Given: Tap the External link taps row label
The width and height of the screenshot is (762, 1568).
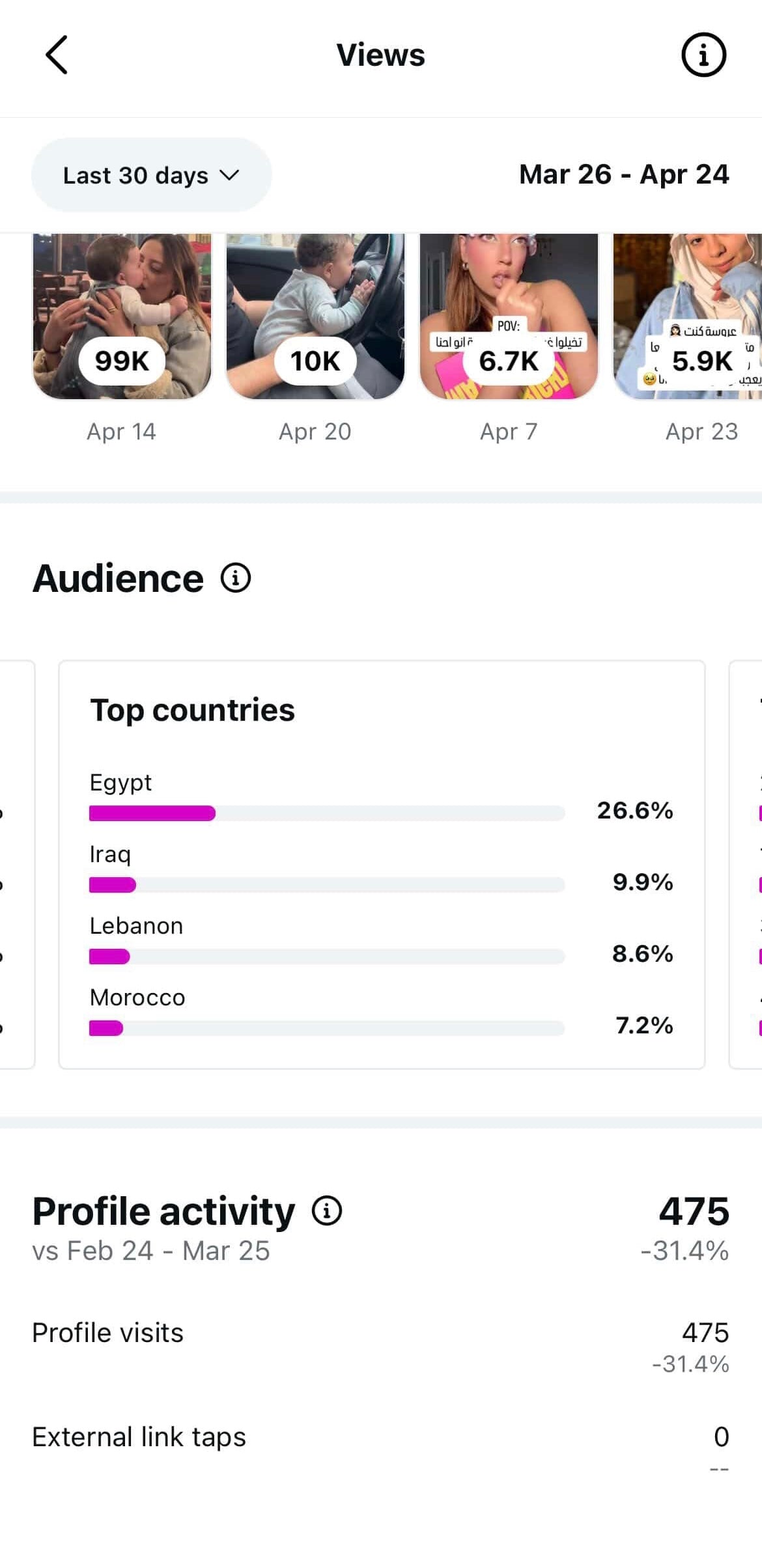Looking at the screenshot, I should tap(139, 1436).
